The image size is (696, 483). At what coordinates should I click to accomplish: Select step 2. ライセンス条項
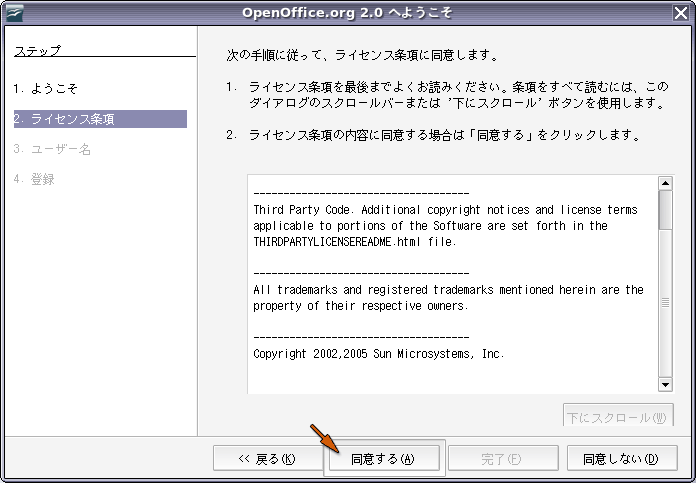tap(100, 119)
